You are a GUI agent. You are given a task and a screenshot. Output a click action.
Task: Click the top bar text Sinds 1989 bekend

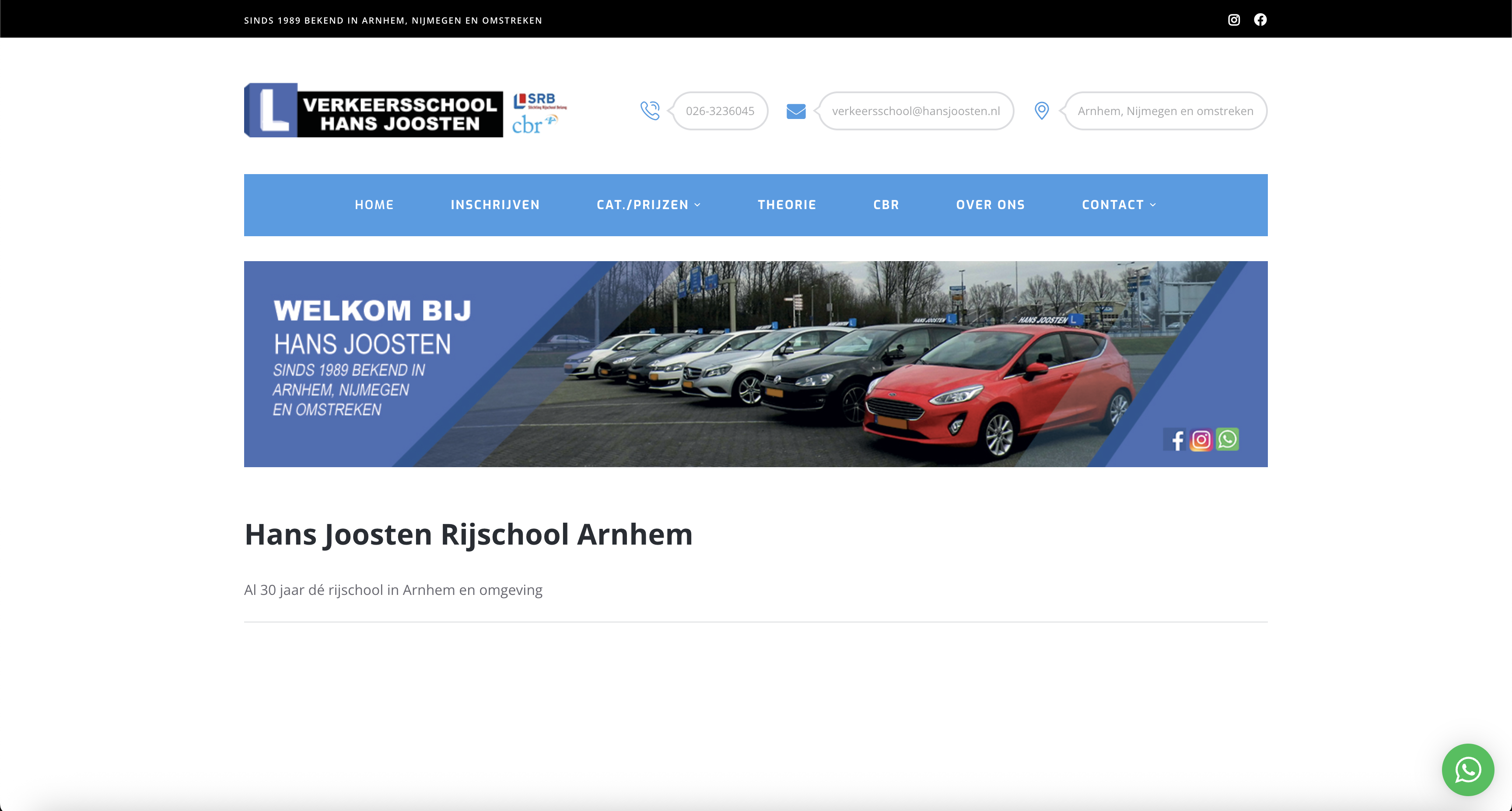[x=393, y=21]
